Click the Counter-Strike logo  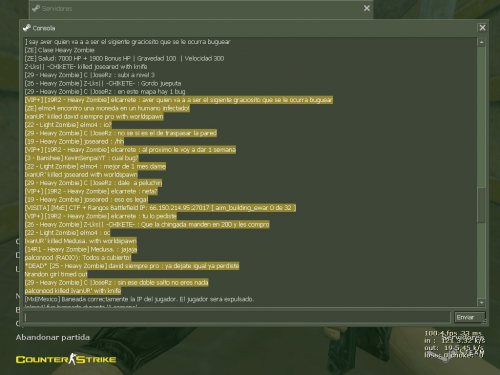pyautogui.click(x=66, y=359)
